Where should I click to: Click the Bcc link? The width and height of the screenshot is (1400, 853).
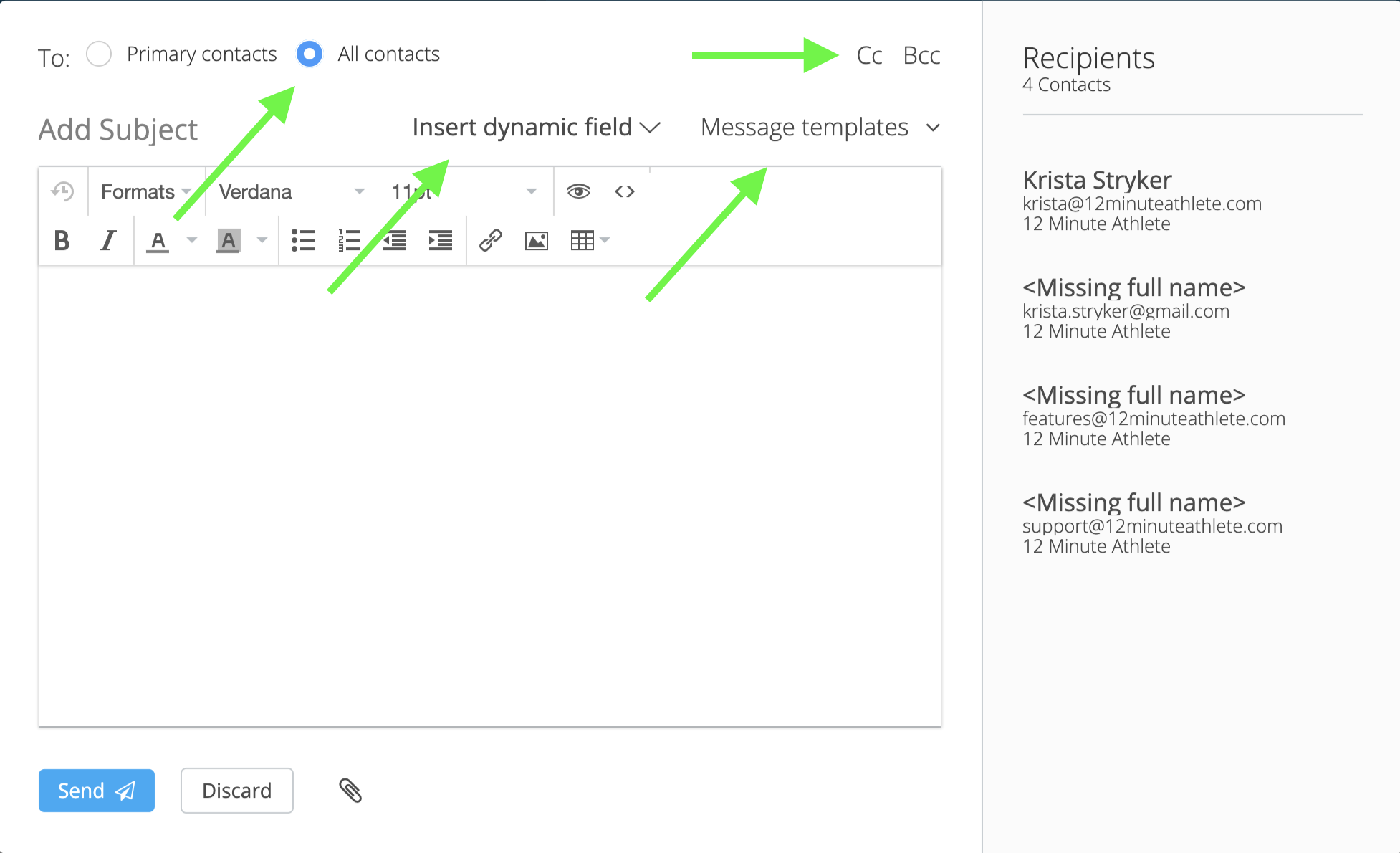(x=921, y=56)
